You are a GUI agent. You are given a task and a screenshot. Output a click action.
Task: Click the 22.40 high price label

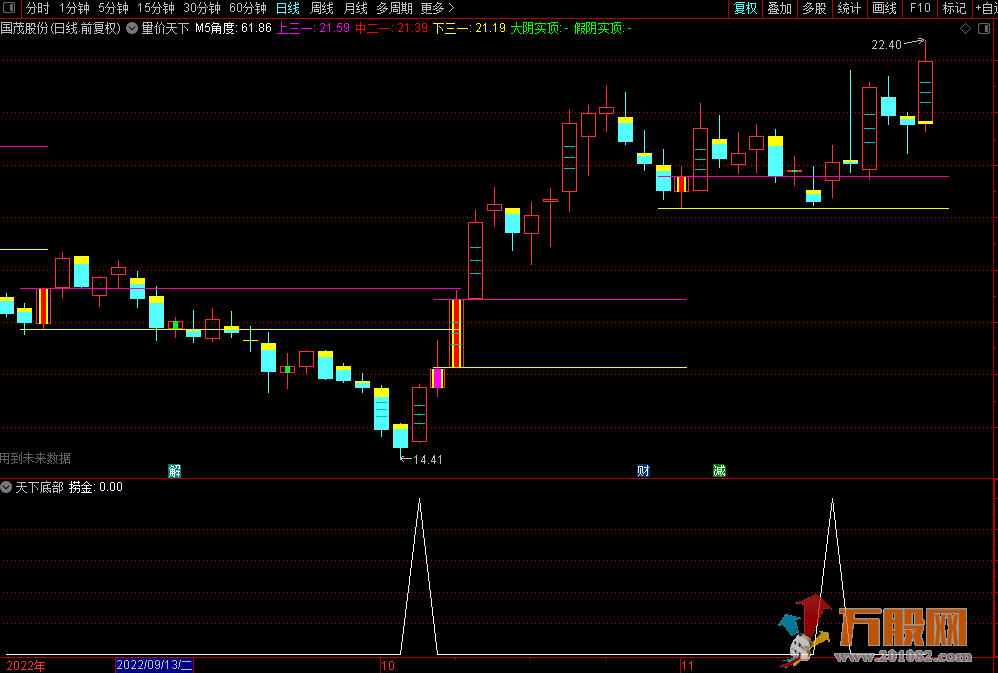[x=887, y=45]
